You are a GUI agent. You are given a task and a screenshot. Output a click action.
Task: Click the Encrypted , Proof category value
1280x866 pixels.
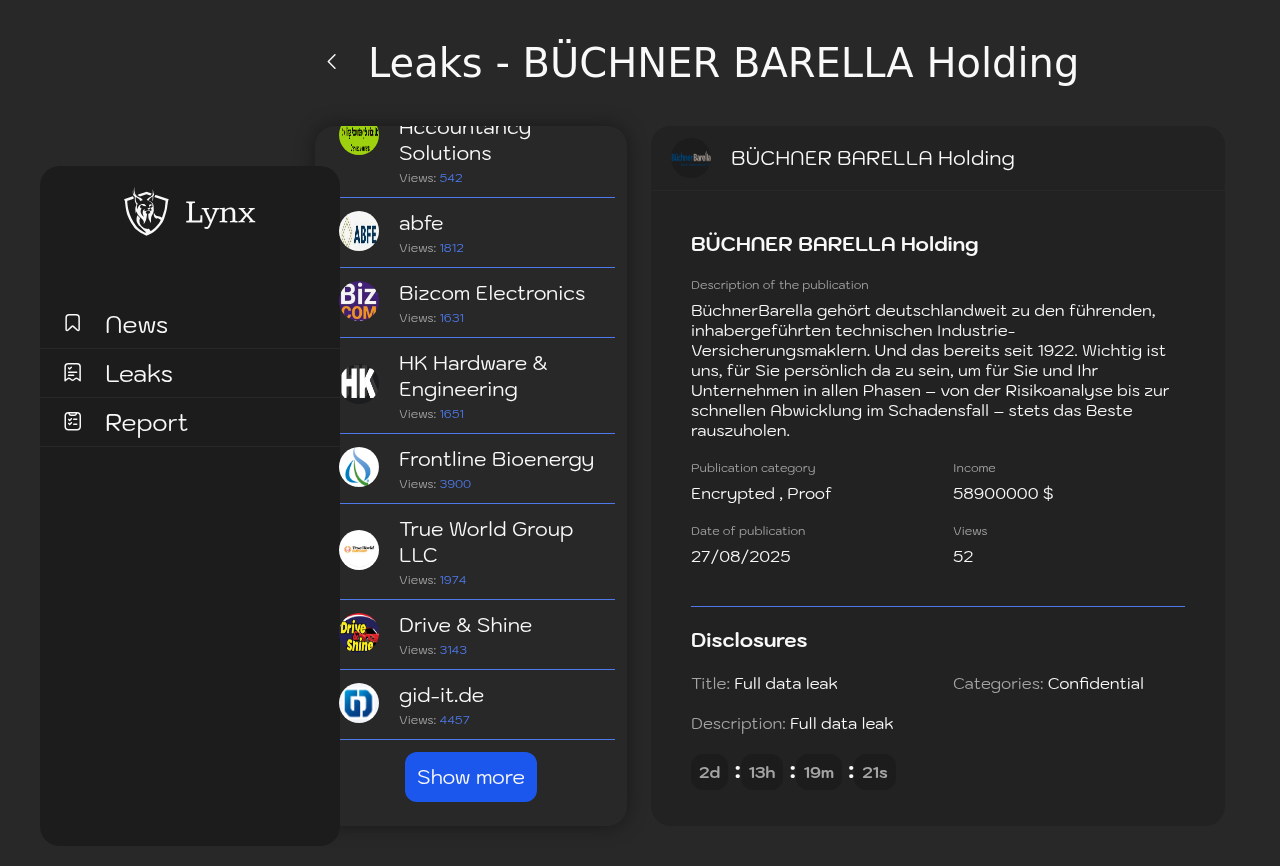761,494
